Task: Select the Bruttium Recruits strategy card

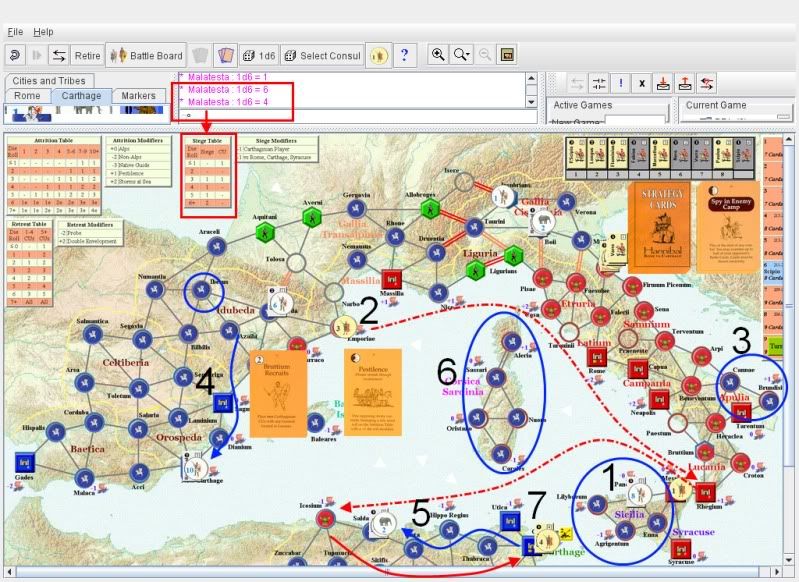Action: click(x=278, y=393)
